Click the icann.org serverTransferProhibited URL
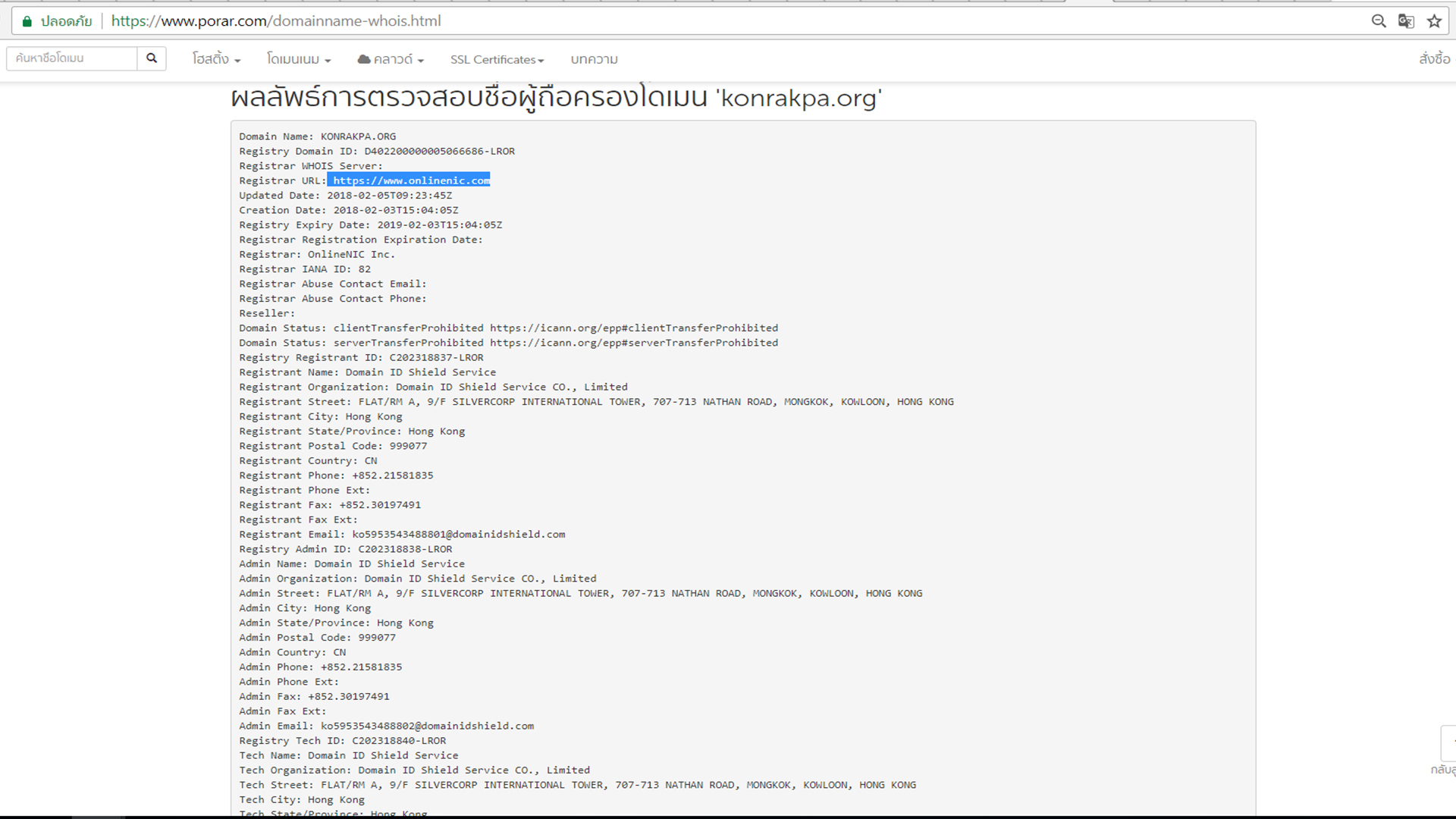1456x819 pixels. (x=633, y=343)
